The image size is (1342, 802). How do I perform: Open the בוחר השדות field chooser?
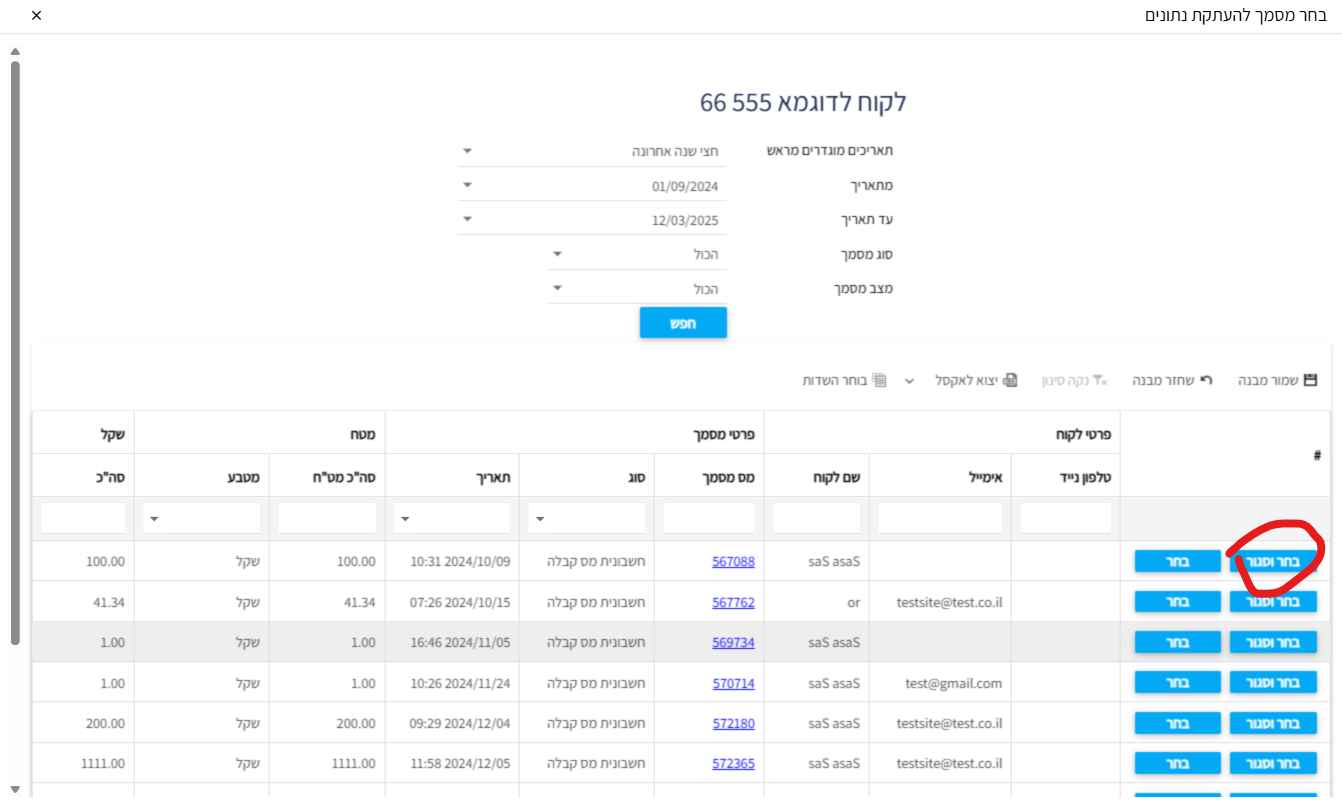[x=844, y=380]
